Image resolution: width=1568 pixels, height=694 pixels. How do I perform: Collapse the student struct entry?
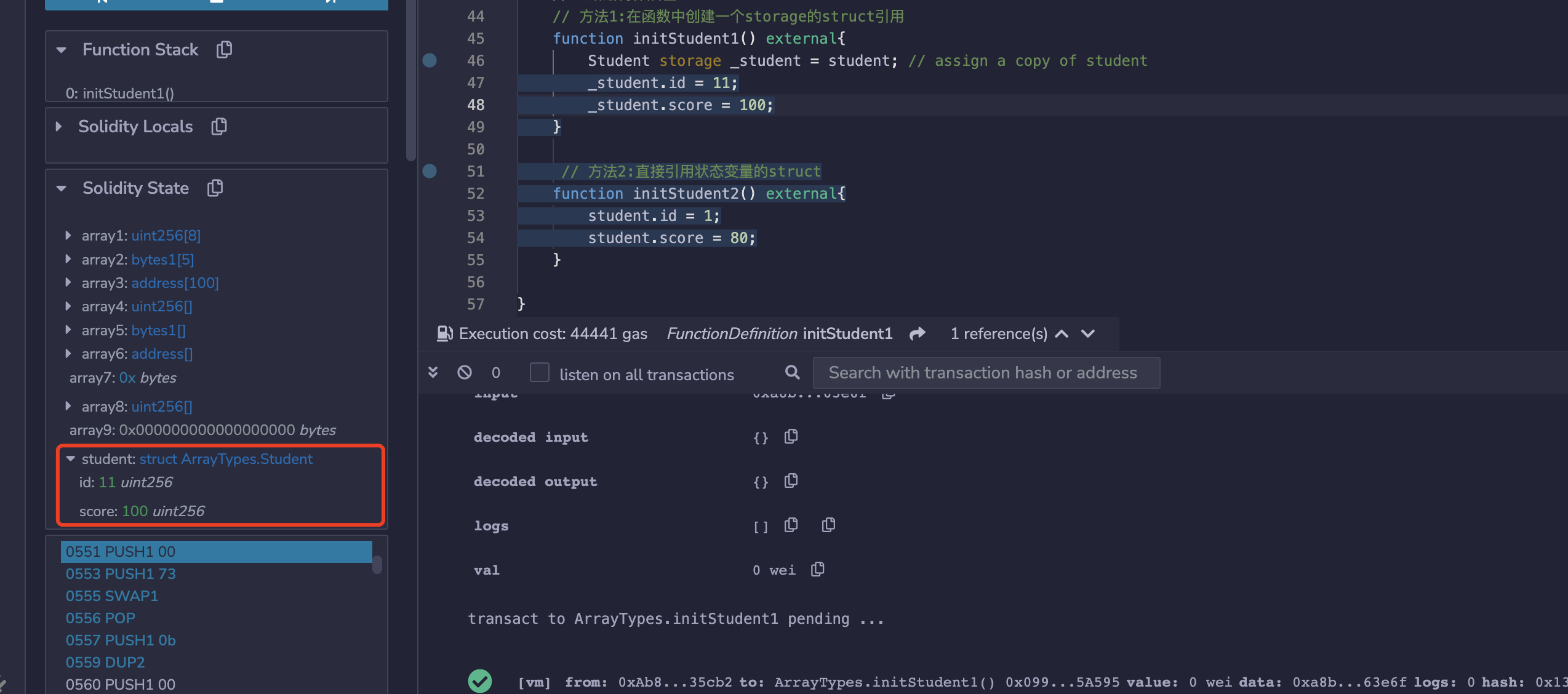pos(70,458)
